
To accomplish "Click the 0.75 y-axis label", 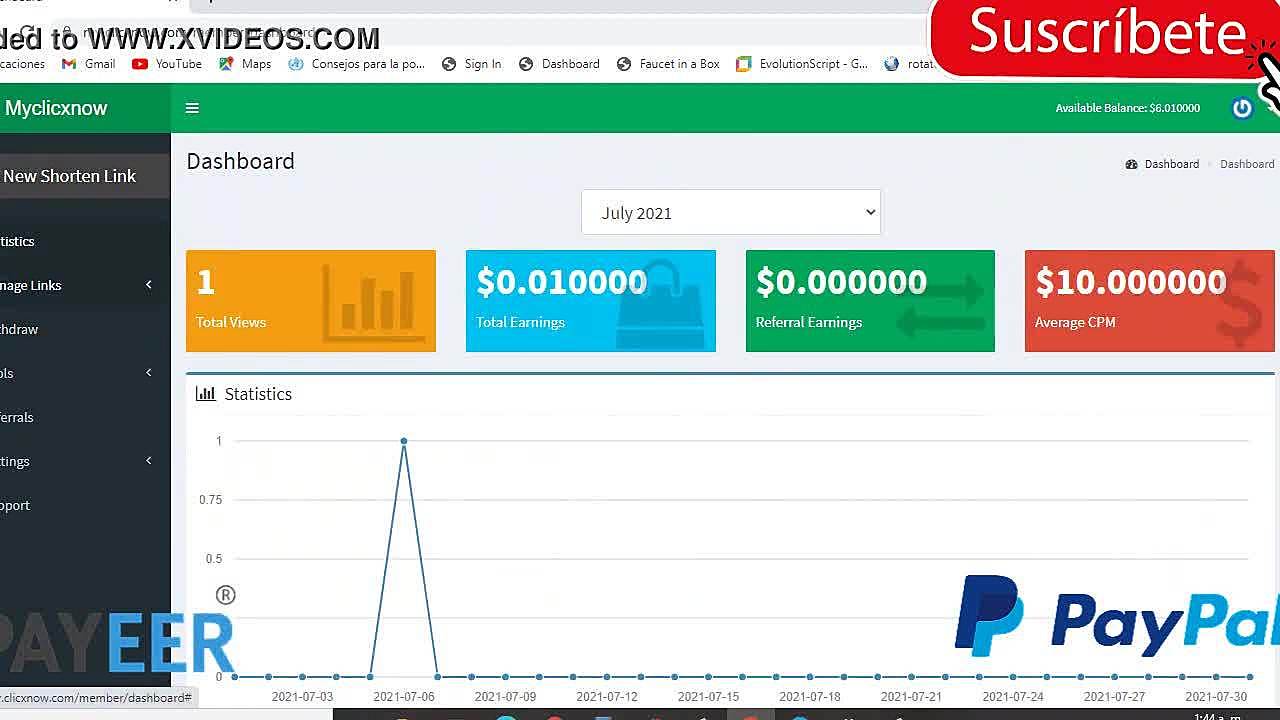I will (210, 500).
